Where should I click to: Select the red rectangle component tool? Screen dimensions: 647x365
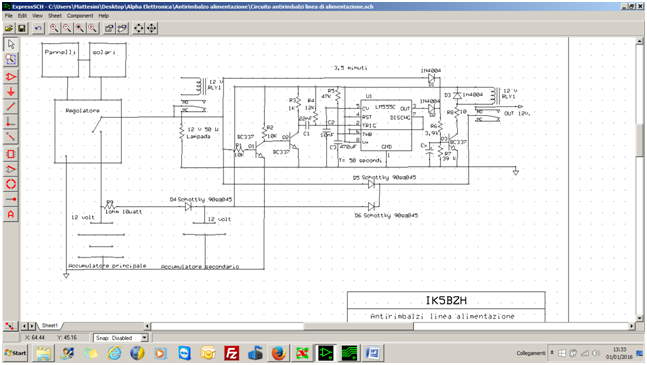pyautogui.click(x=11, y=154)
